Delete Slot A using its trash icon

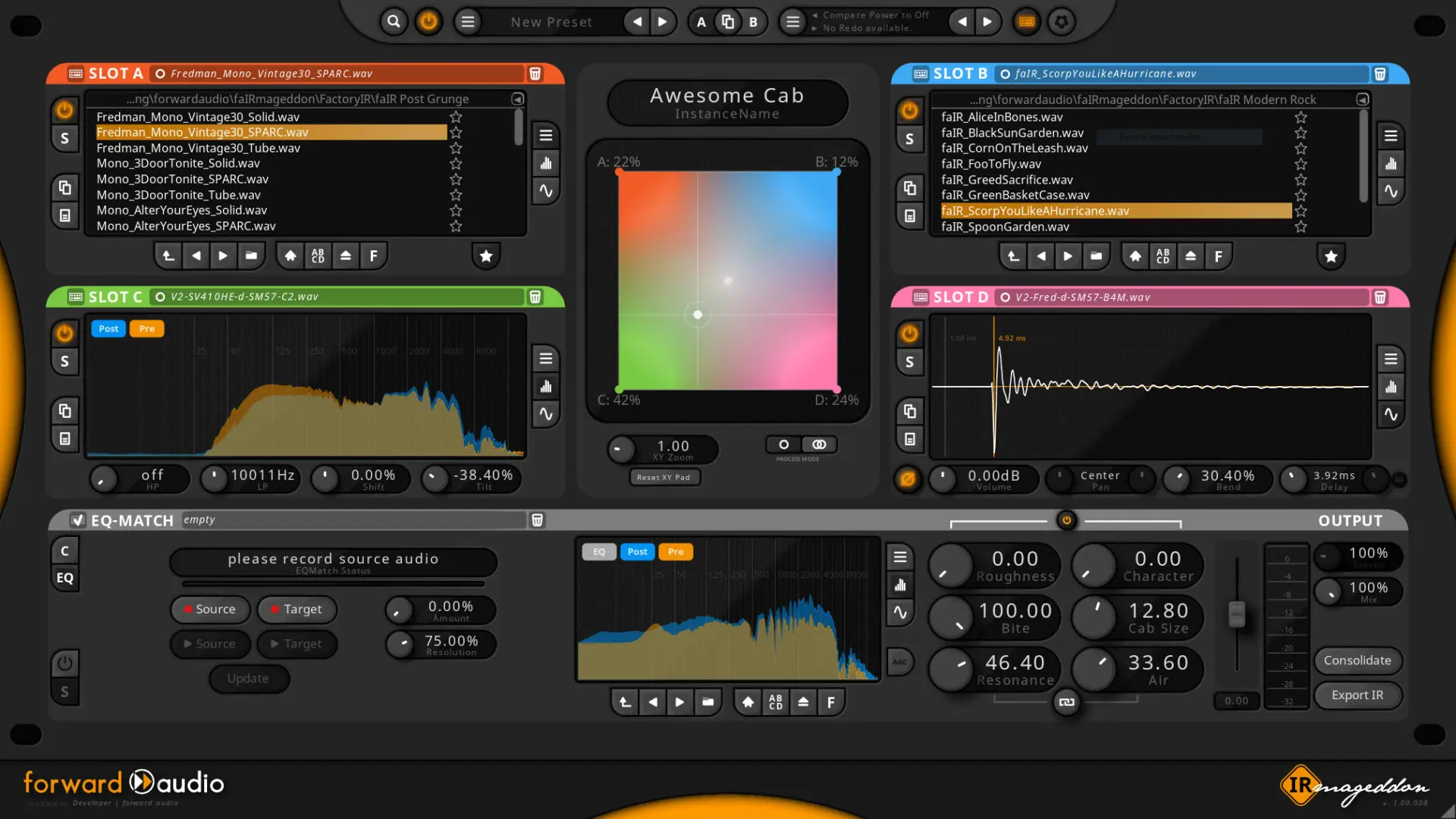pos(535,74)
